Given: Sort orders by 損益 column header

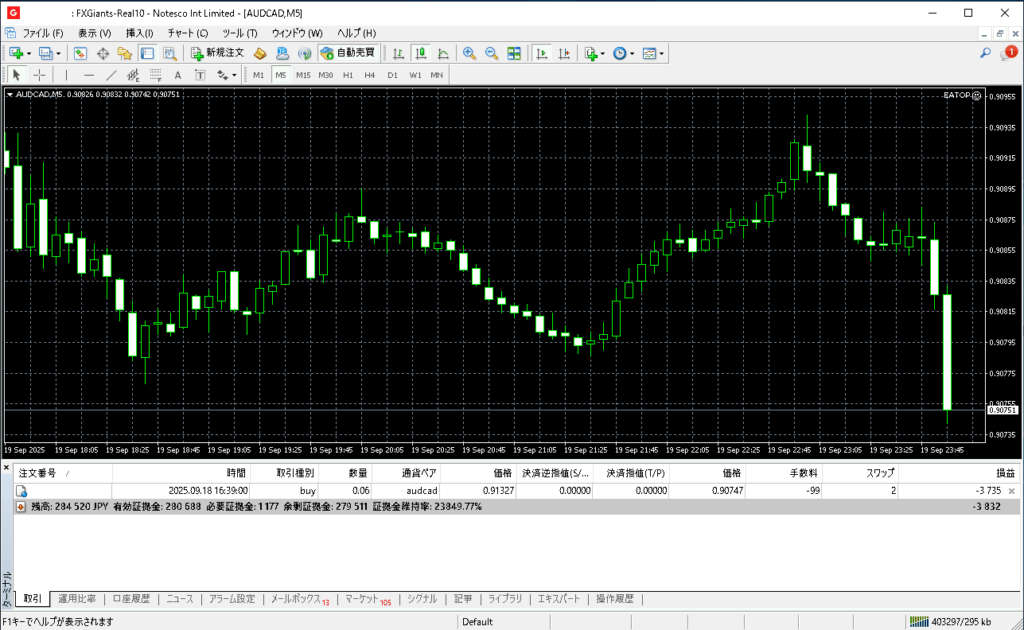Looking at the screenshot, I should pyautogui.click(x=1004, y=473).
